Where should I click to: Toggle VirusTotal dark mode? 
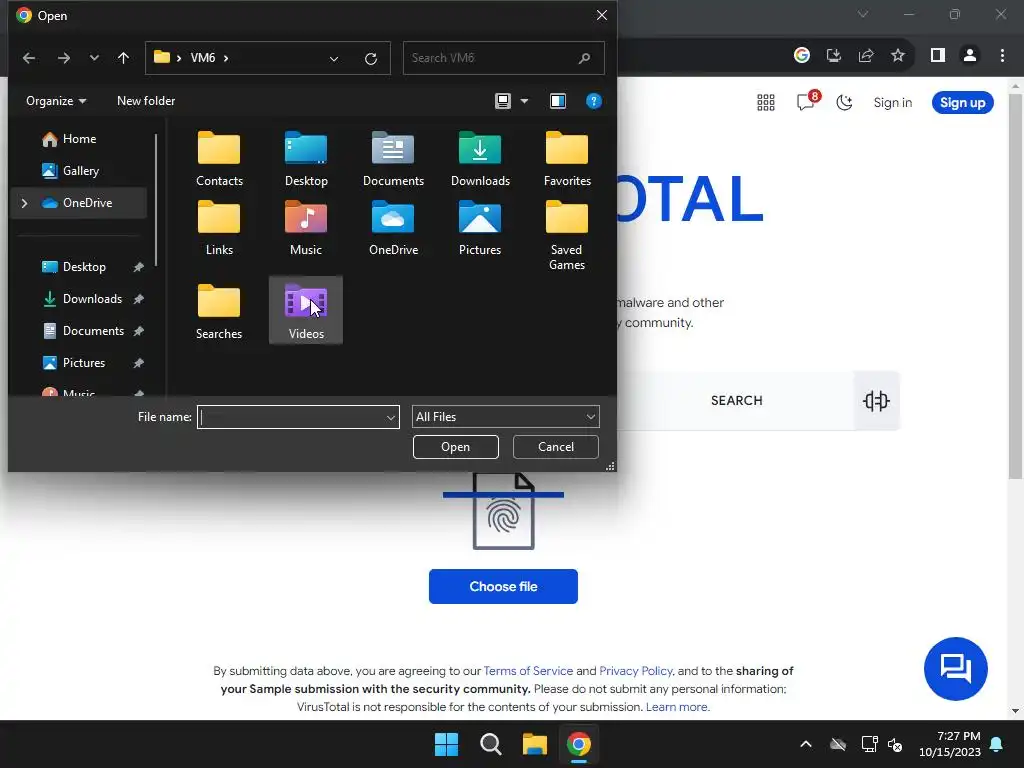tap(844, 103)
